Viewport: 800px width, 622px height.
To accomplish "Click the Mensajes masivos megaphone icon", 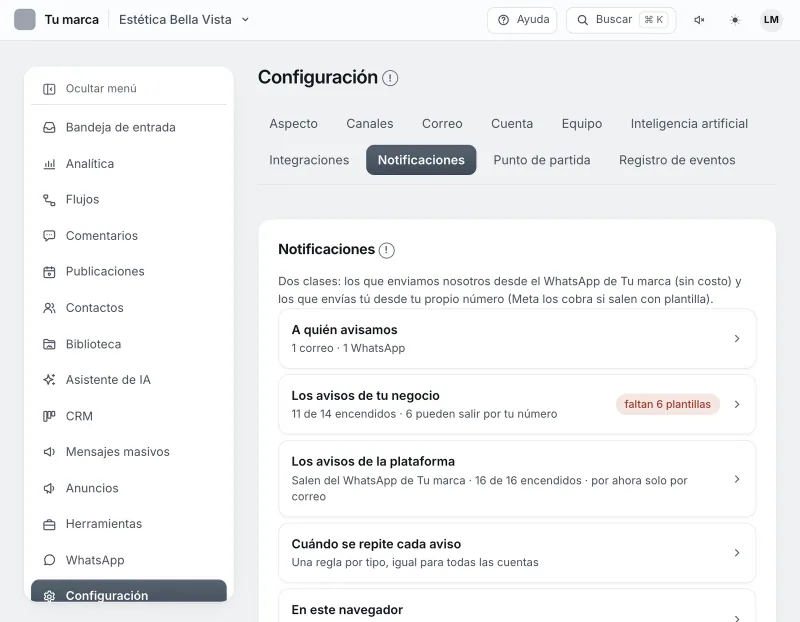I will point(49,452).
